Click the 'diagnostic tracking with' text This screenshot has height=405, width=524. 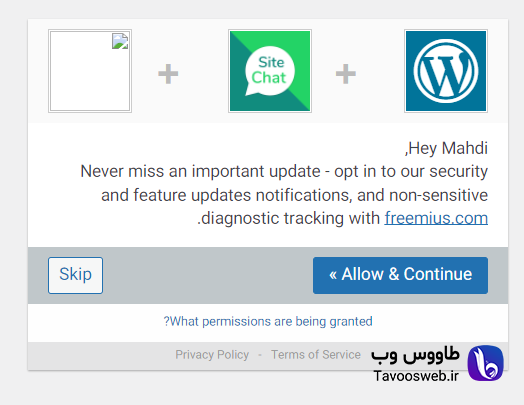coord(290,219)
